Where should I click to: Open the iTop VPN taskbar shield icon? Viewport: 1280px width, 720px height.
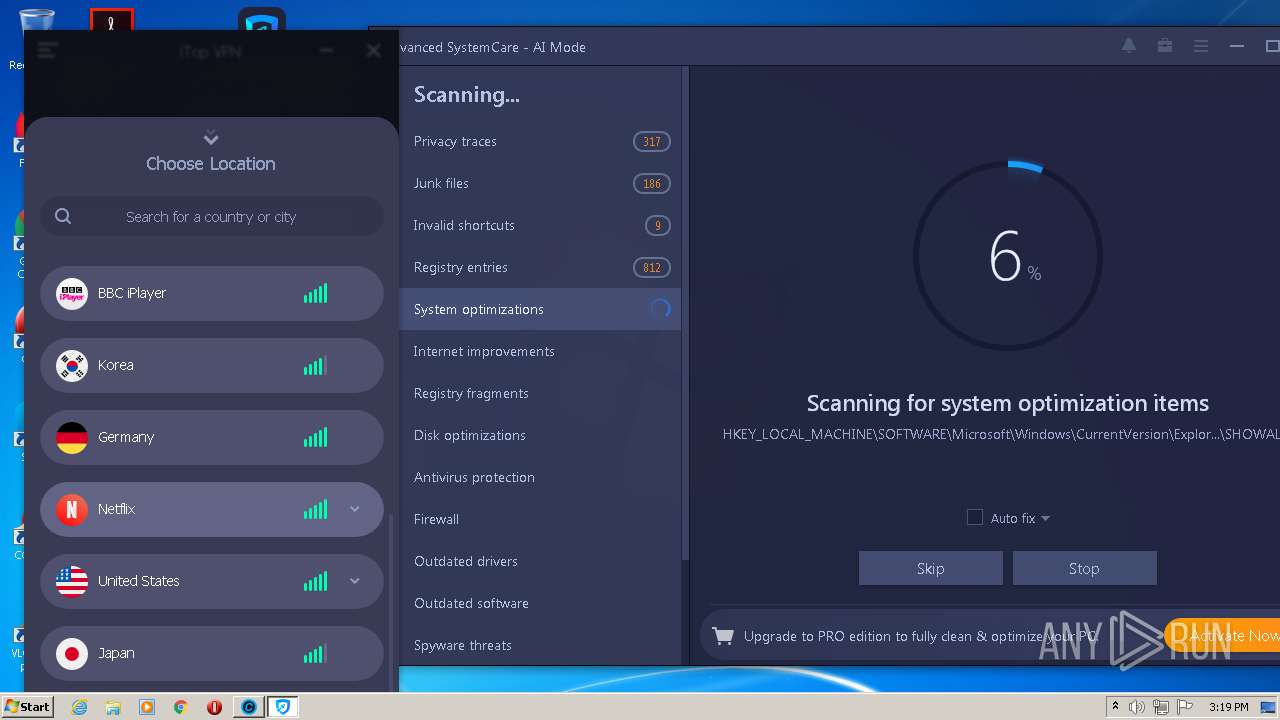click(x=283, y=707)
